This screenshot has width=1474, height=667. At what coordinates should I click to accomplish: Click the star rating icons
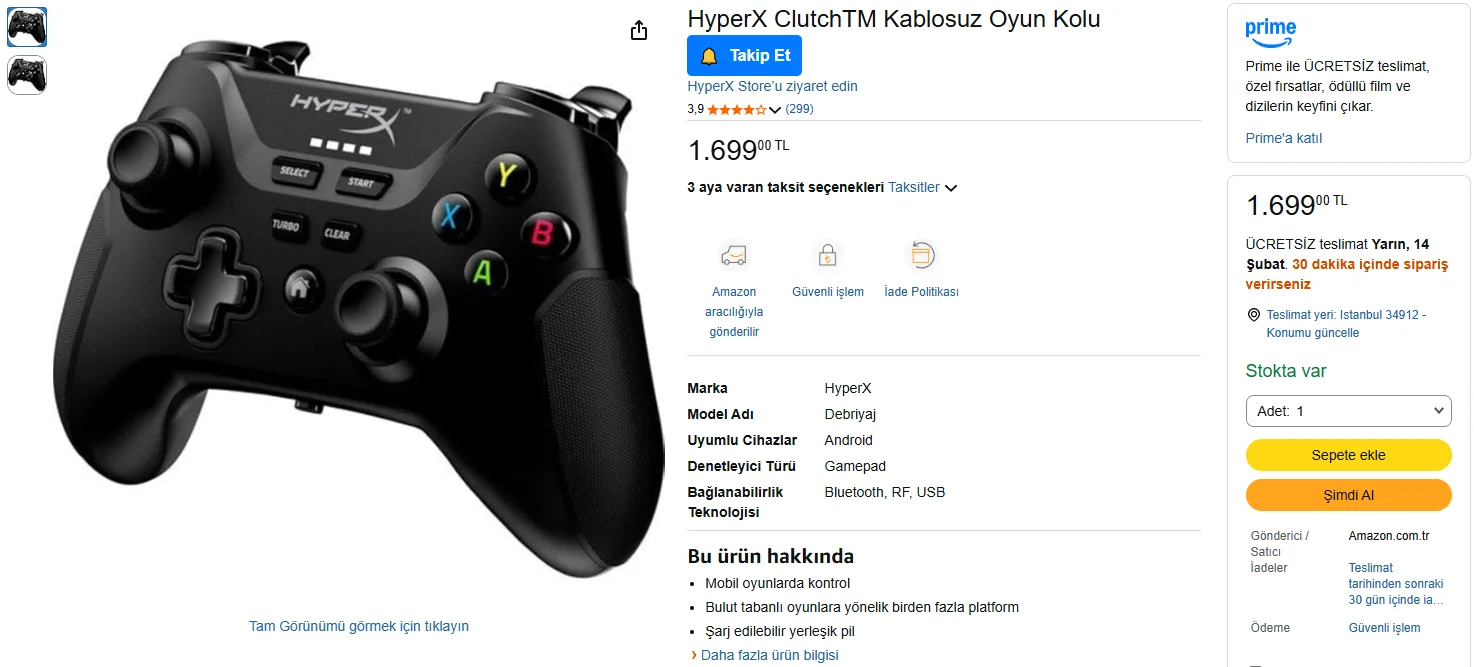pyautogui.click(x=737, y=109)
